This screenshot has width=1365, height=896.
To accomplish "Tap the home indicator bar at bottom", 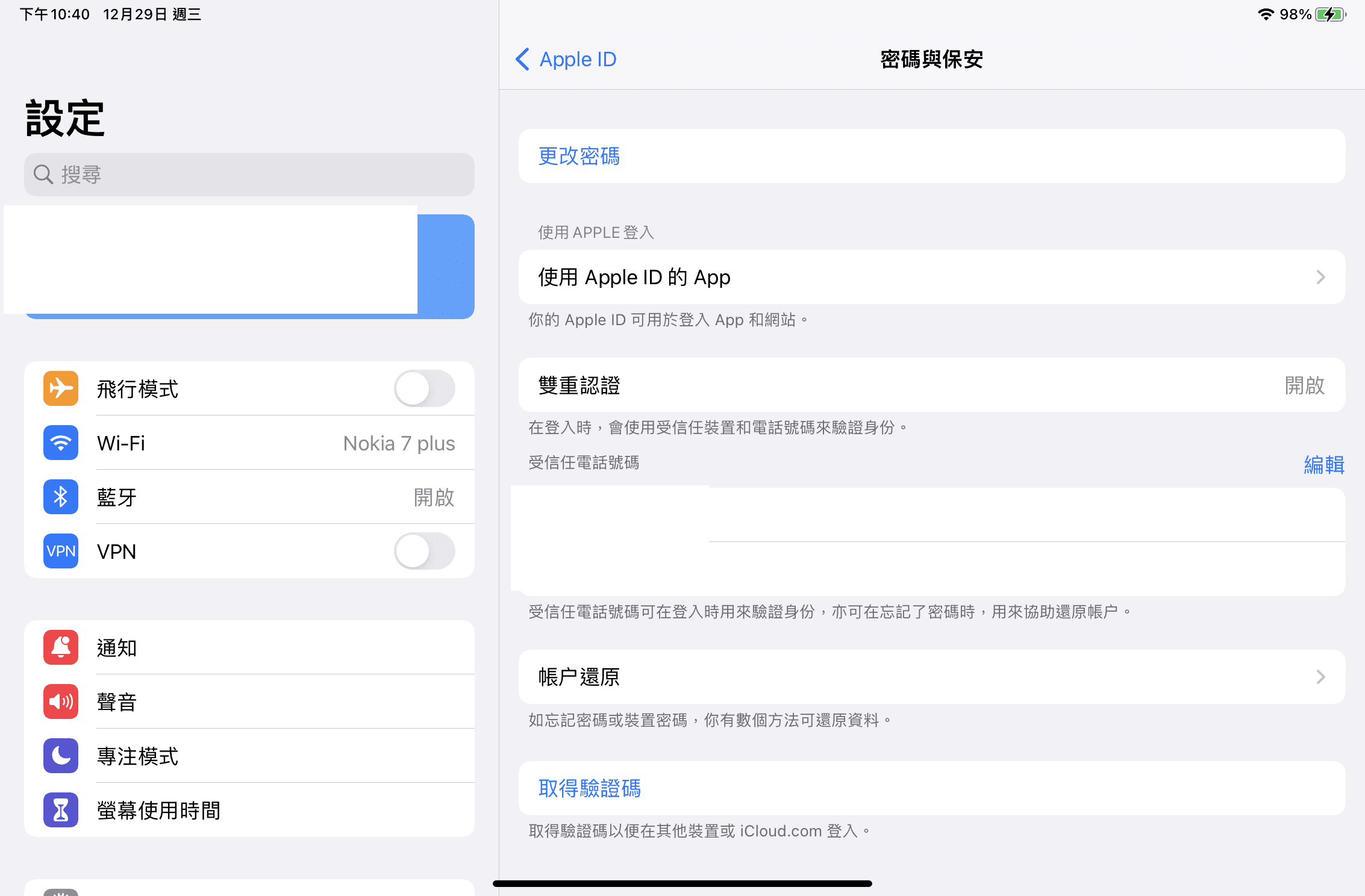I will tap(682, 883).
